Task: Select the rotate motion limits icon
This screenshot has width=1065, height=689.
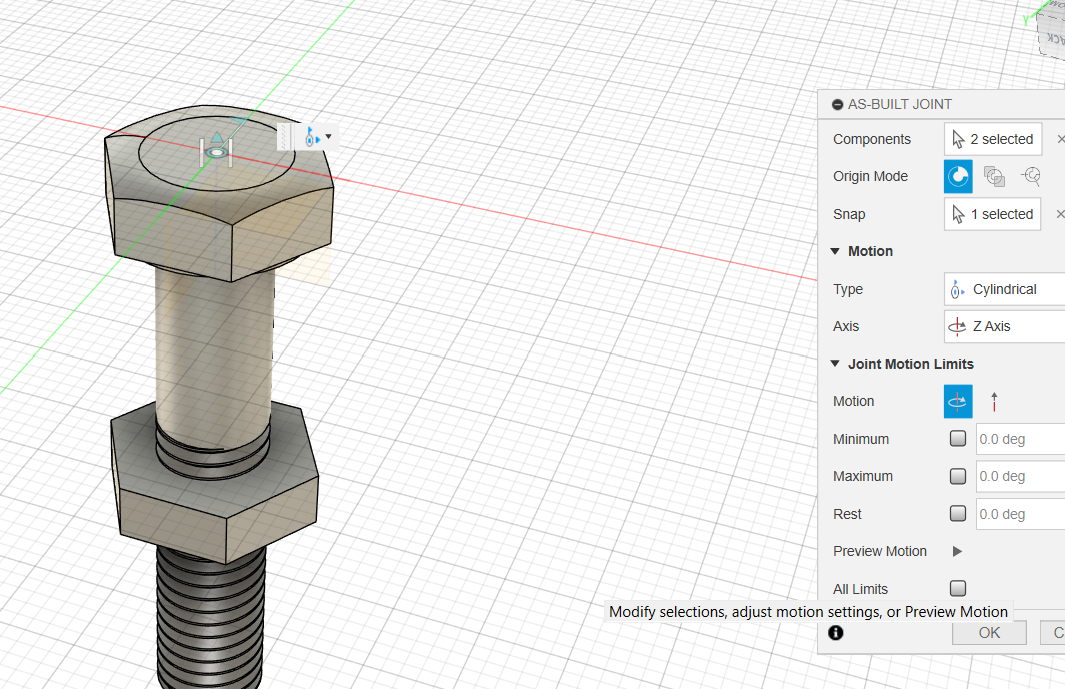Action: [958, 401]
